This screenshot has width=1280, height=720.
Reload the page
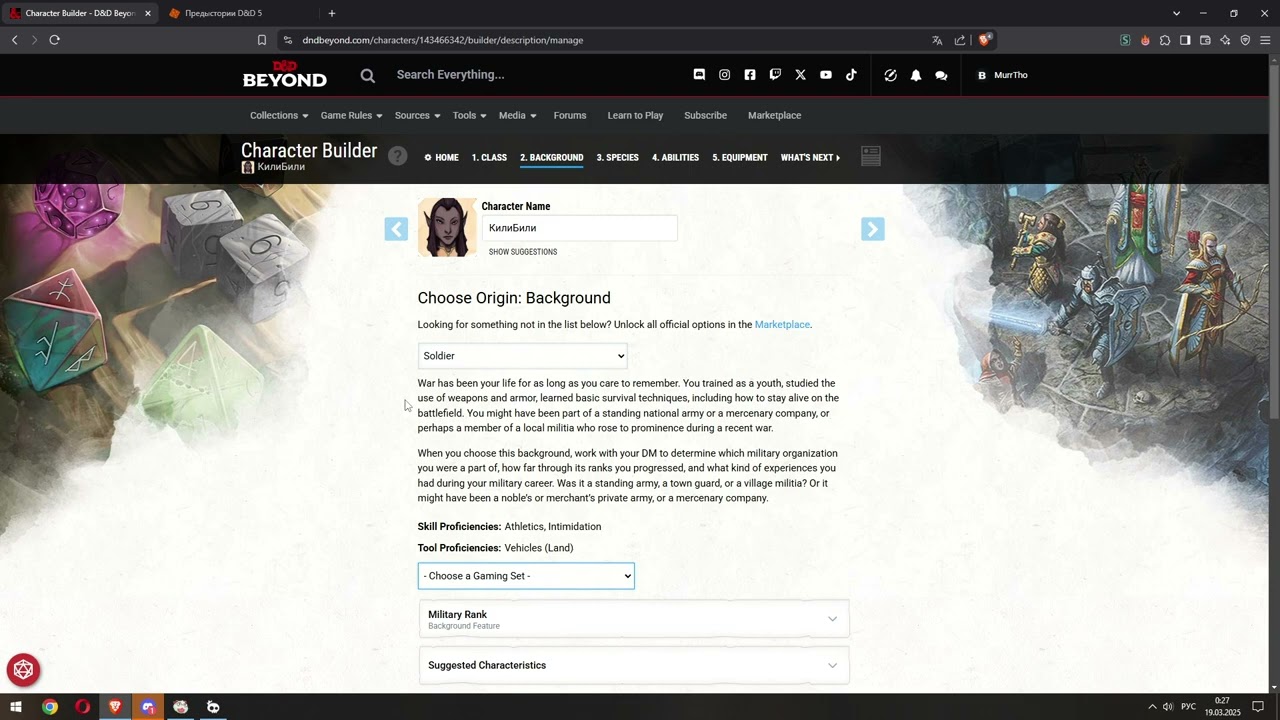(x=54, y=40)
